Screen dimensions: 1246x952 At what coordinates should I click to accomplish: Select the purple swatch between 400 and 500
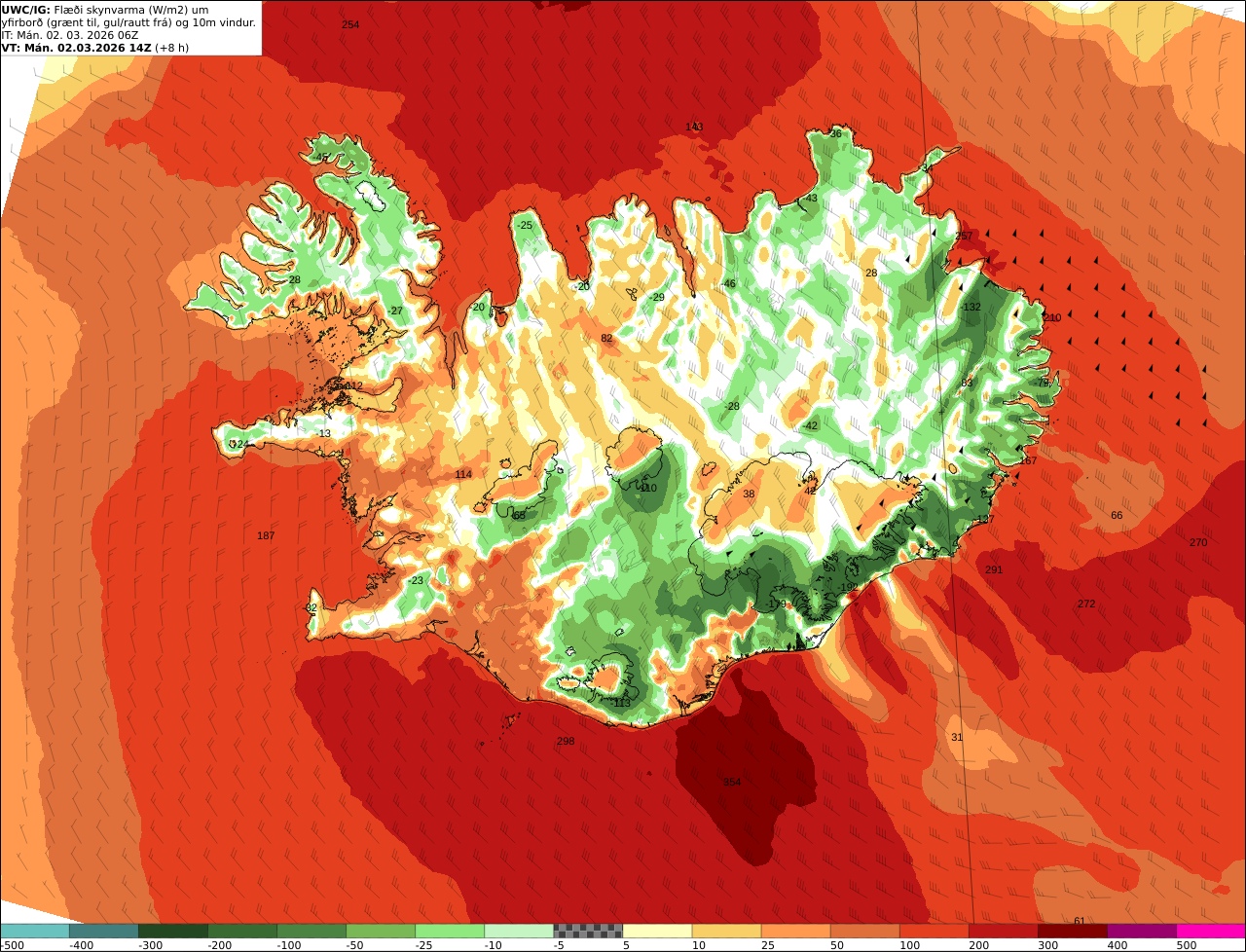coord(1140,931)
